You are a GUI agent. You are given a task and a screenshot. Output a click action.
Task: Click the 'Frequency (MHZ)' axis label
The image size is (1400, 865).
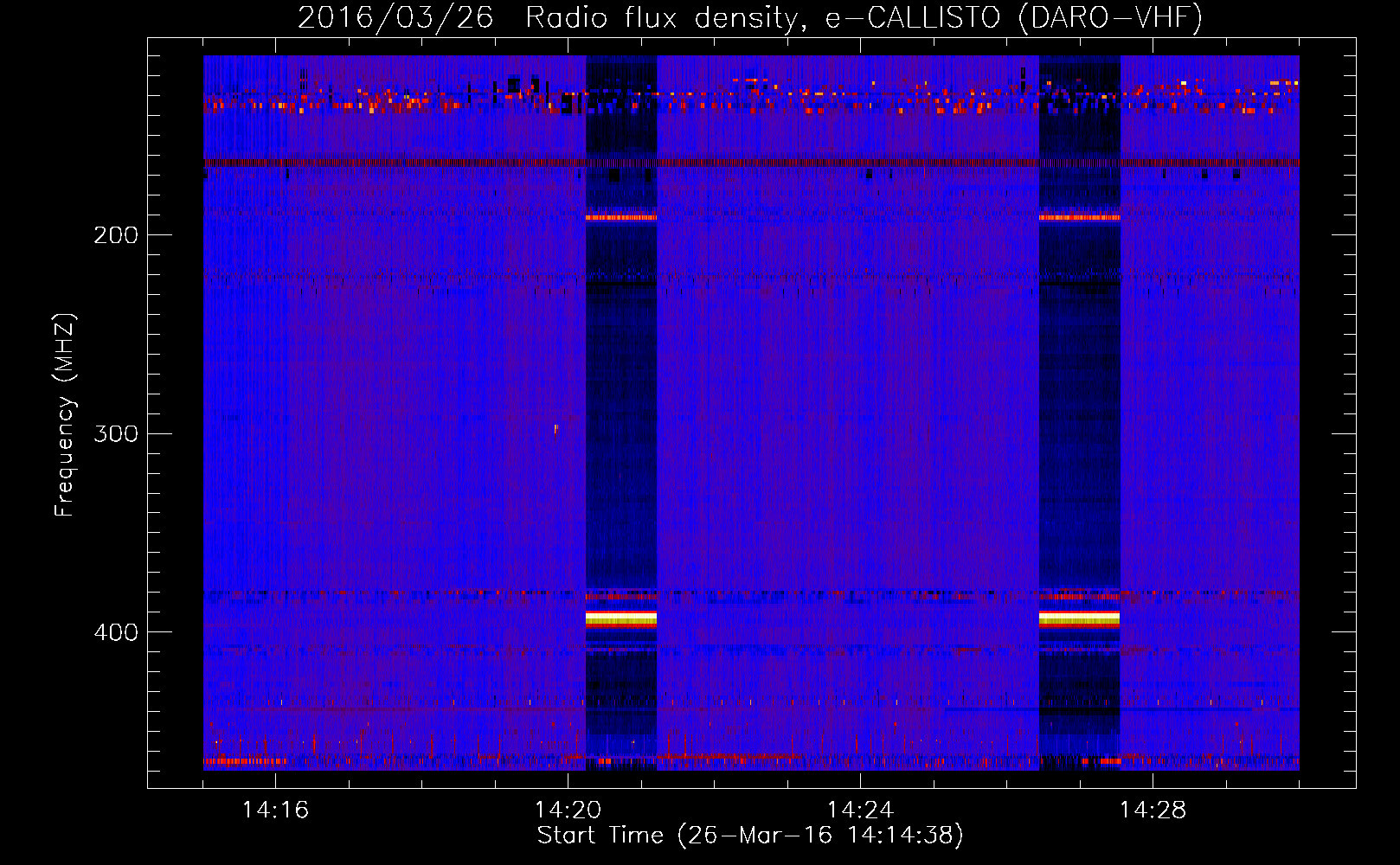point(65,414)
